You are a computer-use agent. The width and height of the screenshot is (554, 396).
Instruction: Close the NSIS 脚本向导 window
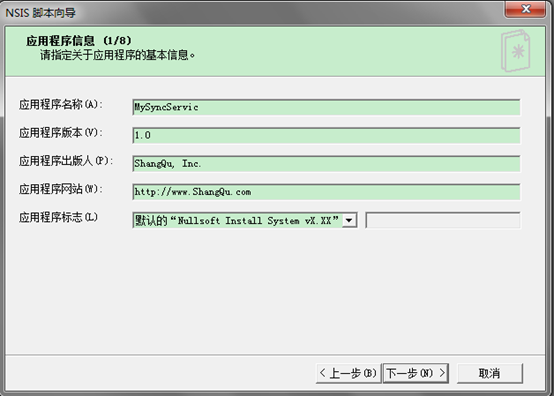(525, 9)
